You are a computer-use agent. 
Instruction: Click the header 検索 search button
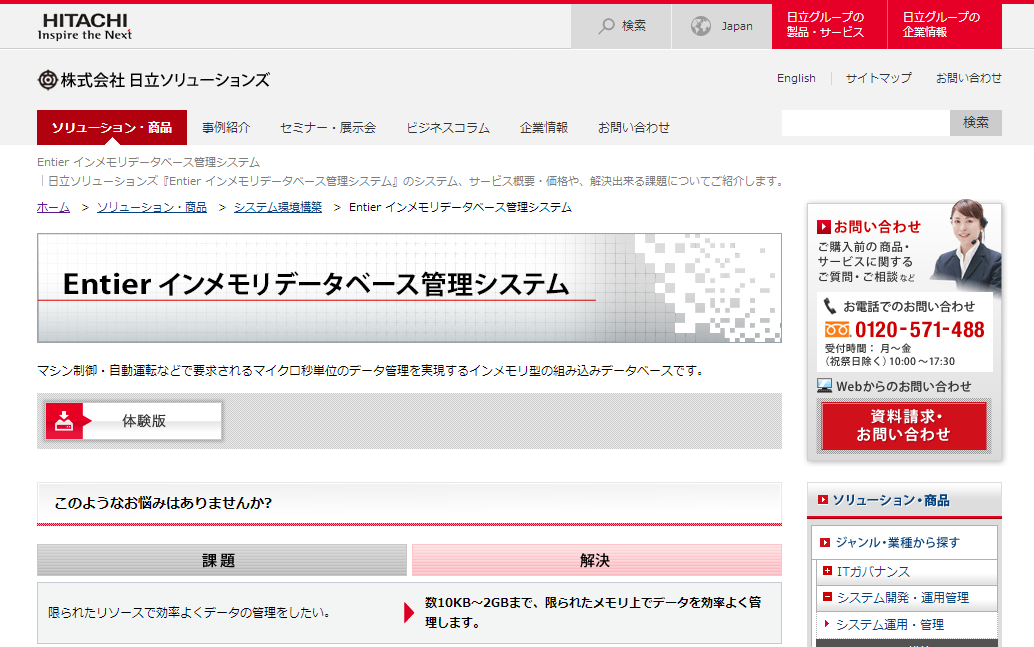pyautogui.click(x=621, y=26)
